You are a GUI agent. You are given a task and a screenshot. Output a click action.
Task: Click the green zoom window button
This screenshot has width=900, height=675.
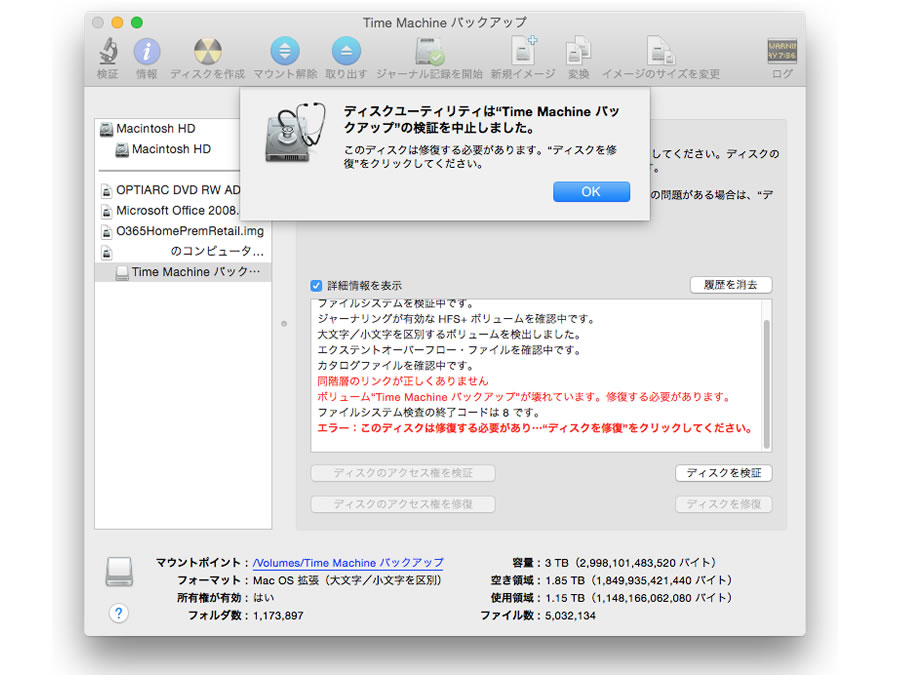point(137,22)
